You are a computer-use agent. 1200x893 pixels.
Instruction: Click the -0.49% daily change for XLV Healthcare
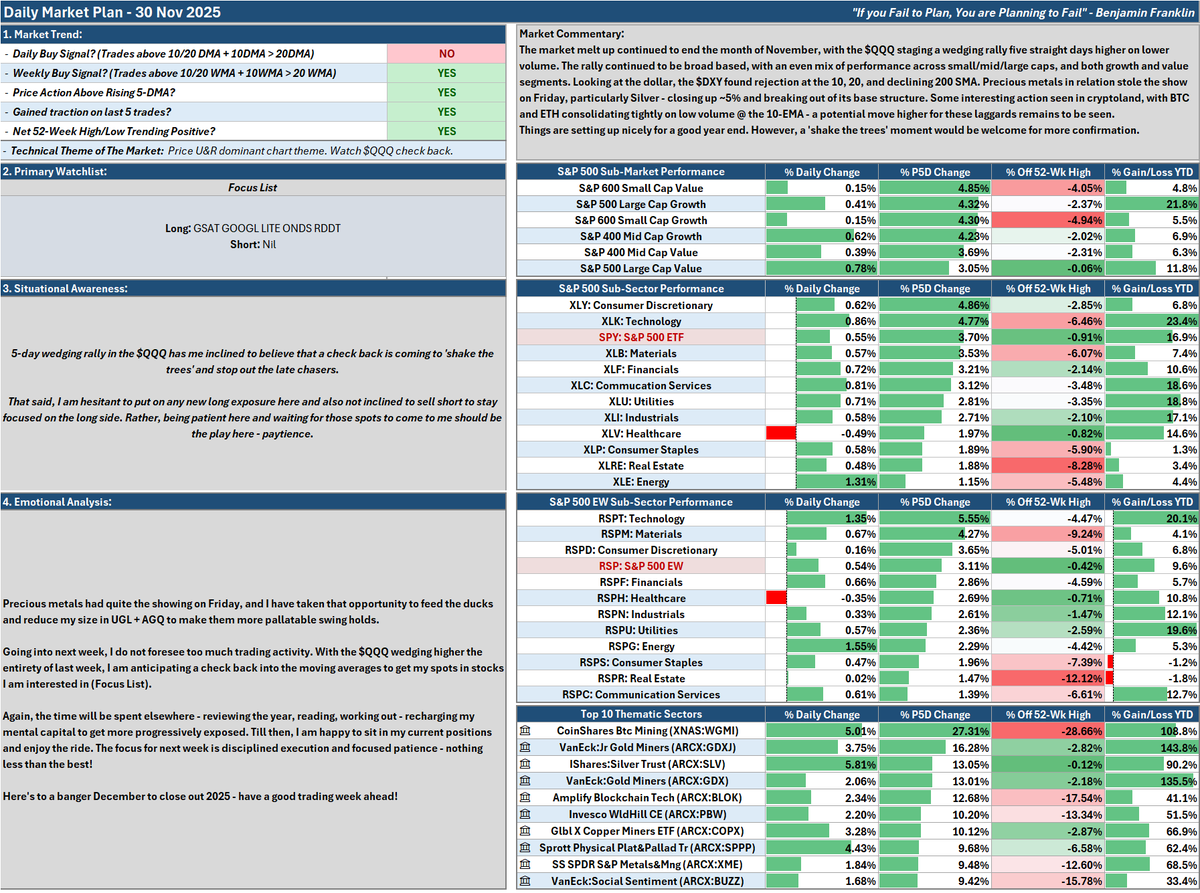[823, 433]
